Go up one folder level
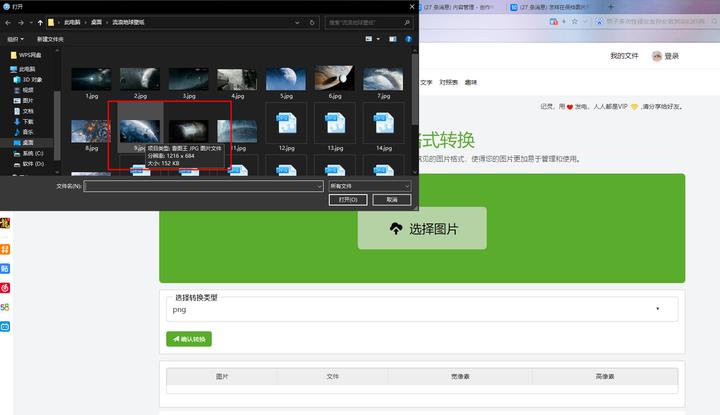The image size is (720, 415). [40, 22]
